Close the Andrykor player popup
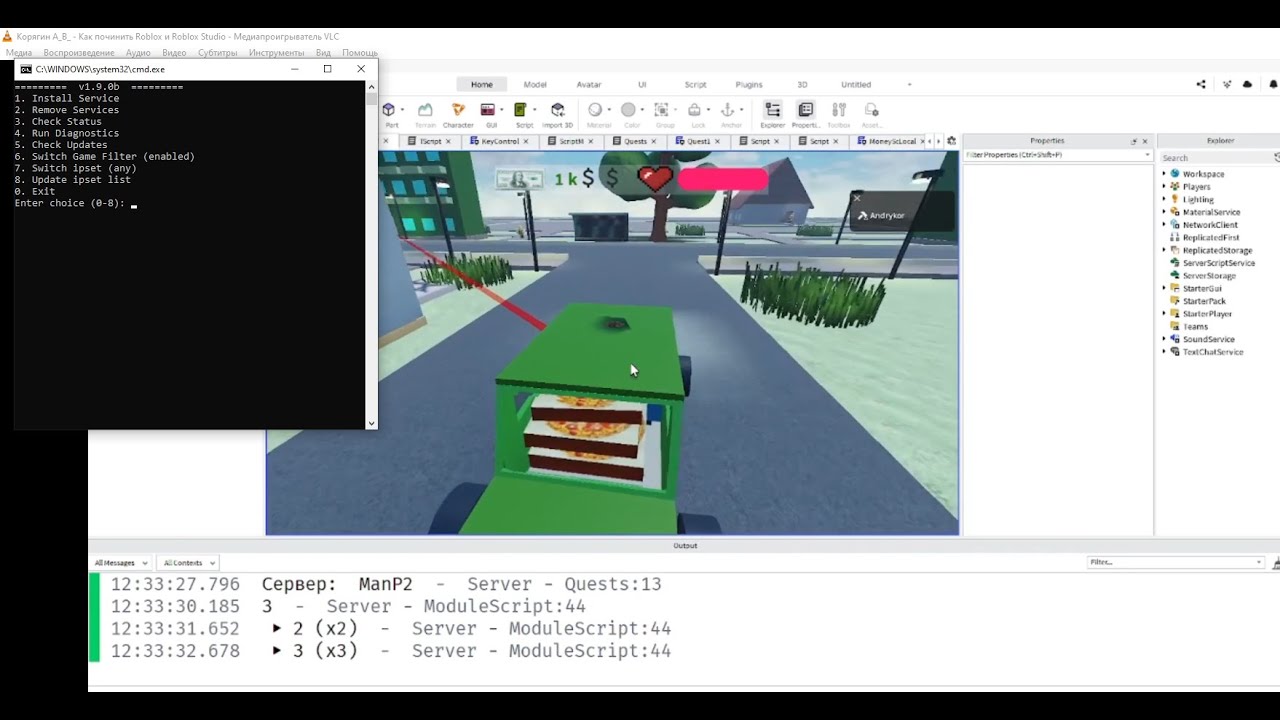 856,198
